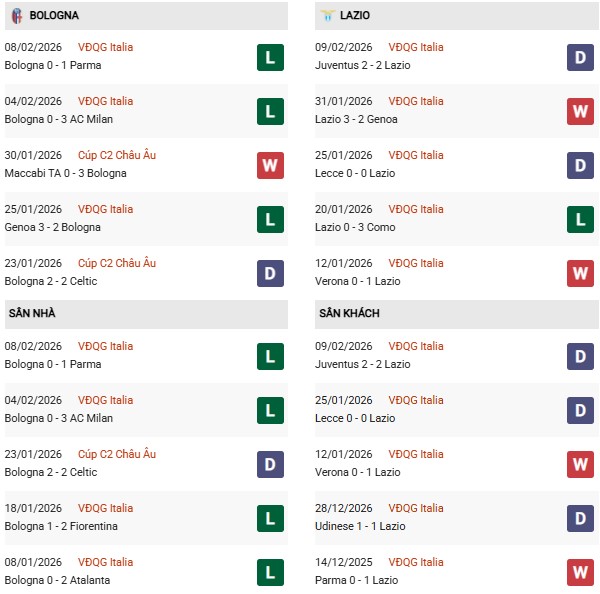Select the SÂN KHÁCH section header
This screenshot has width=600, height=594.
[349, 314]
